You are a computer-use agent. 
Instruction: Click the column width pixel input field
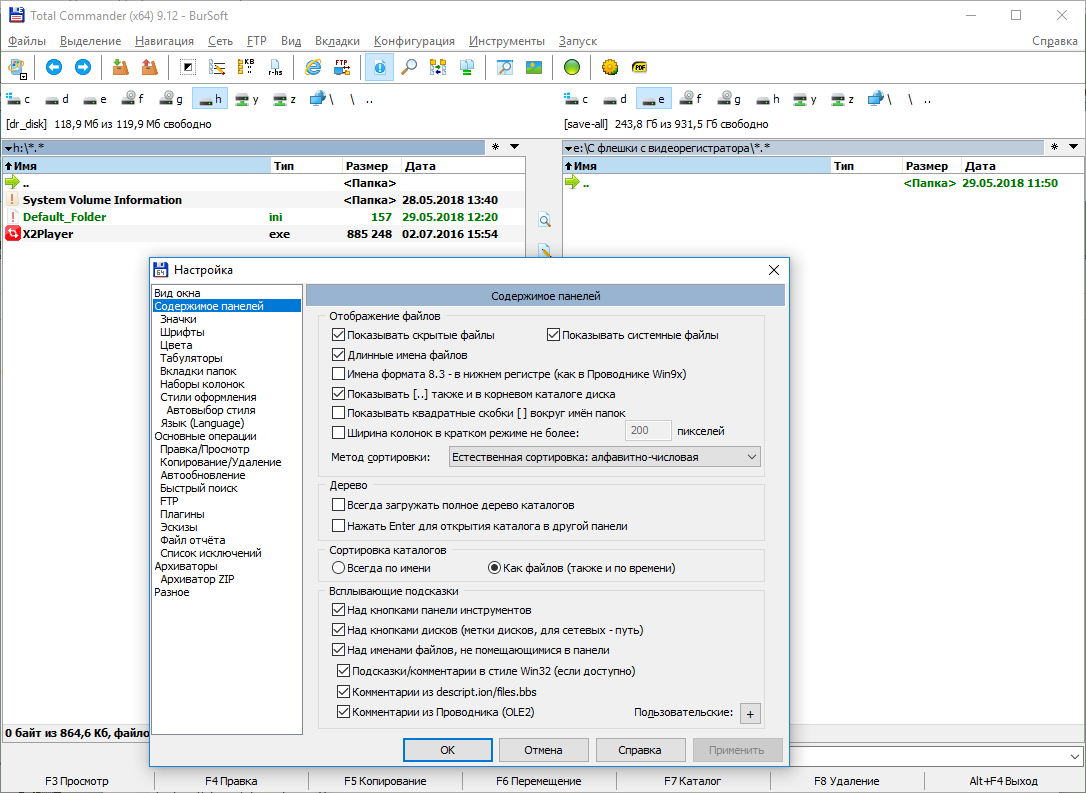(x=648, y=431)
